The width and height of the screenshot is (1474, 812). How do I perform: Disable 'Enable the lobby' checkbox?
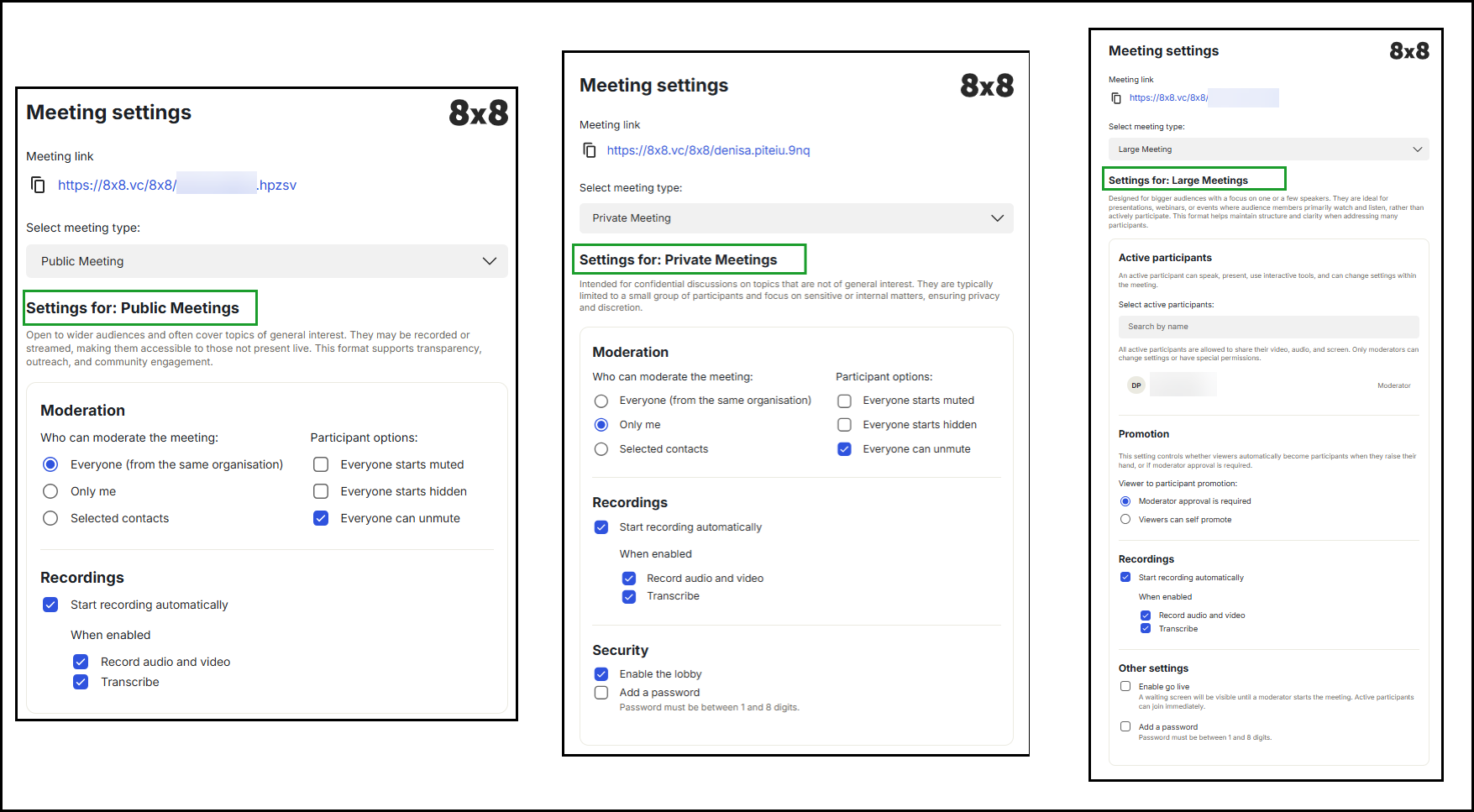point(601,674)
